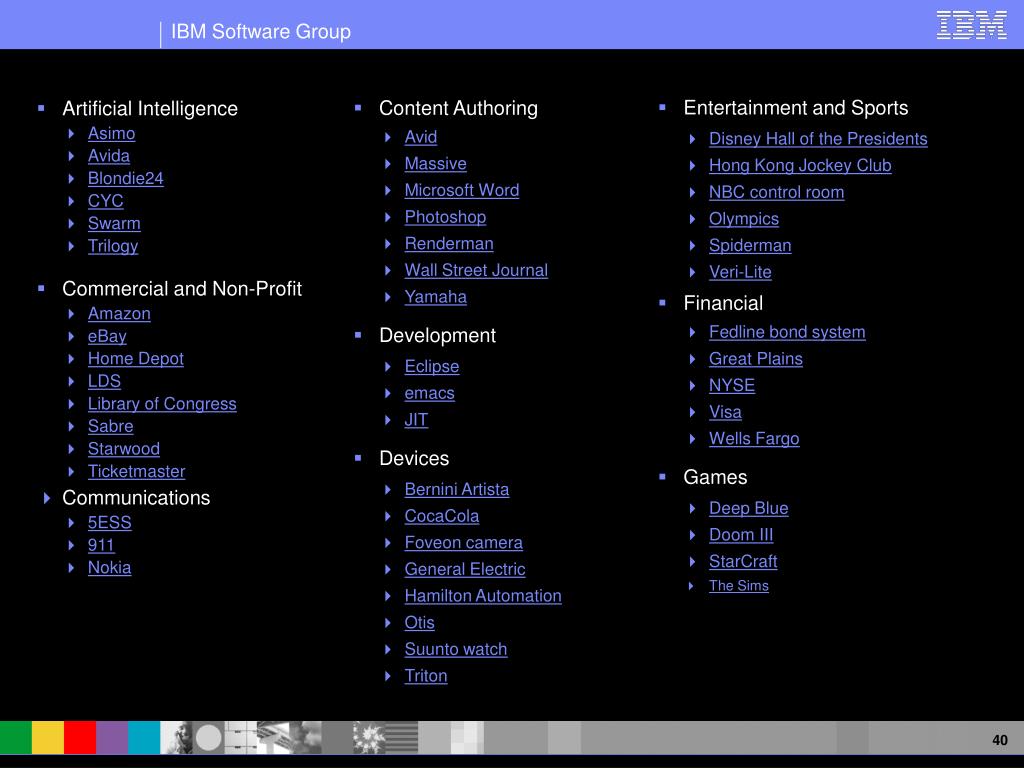Follow the Yamaha link

pos(436,297)
